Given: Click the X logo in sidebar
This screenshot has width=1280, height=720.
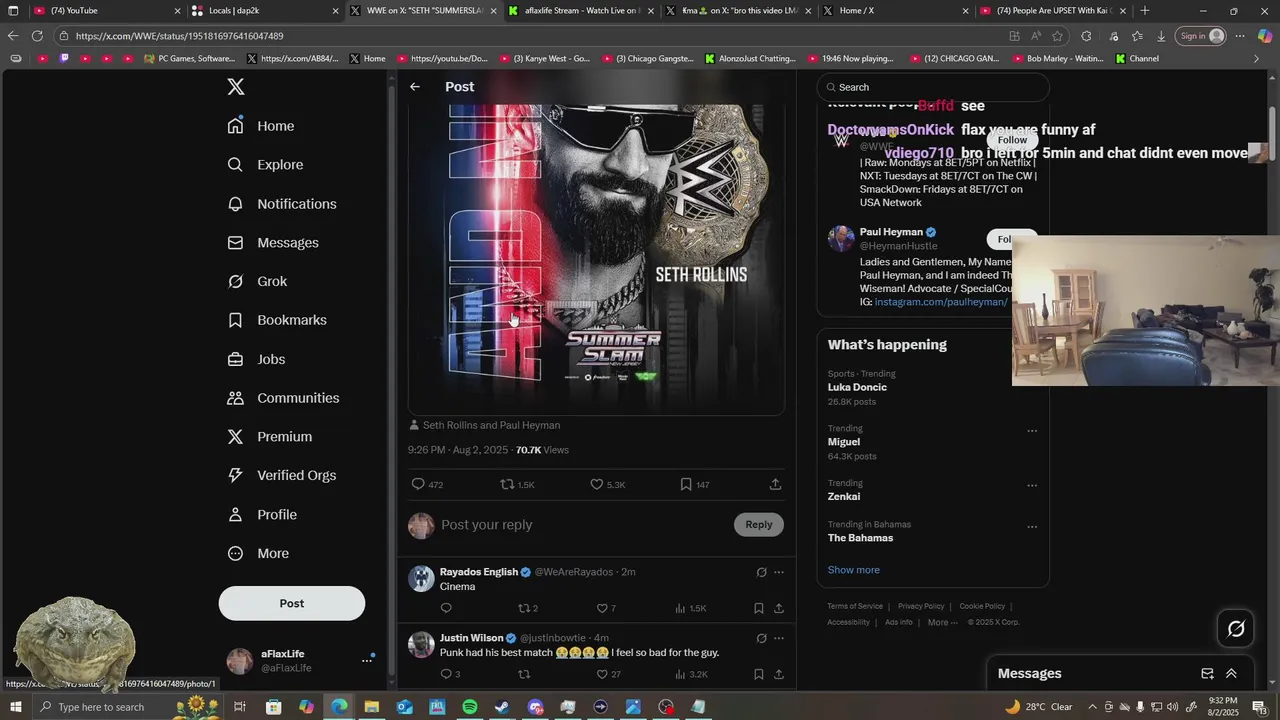Looking at the screenshot, I should 236,87.
